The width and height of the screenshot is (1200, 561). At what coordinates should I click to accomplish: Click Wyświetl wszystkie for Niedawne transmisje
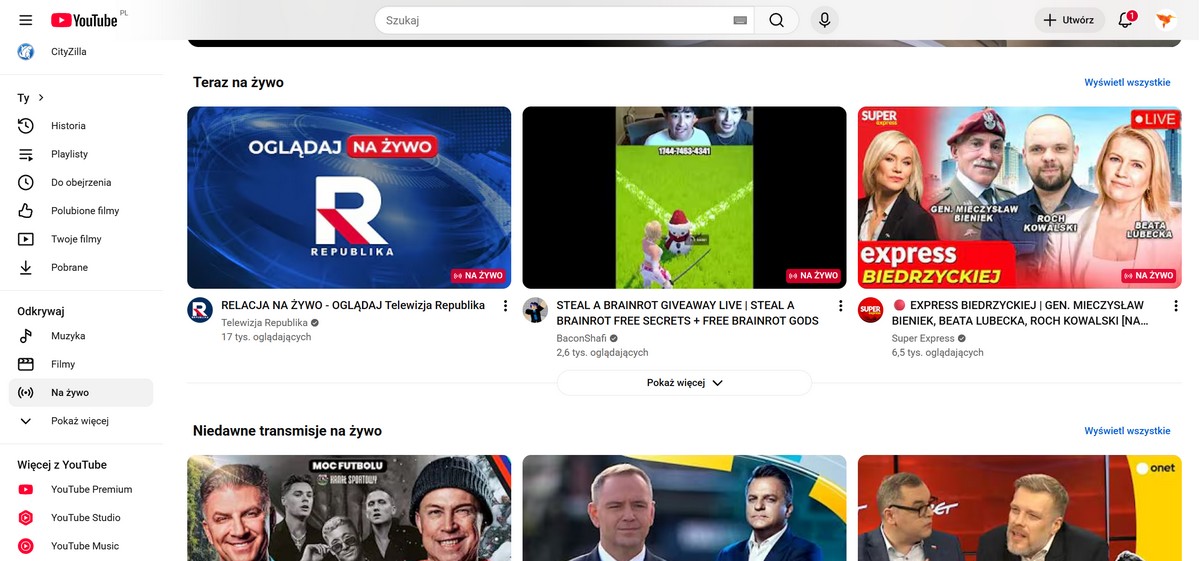pos(1127,431)
